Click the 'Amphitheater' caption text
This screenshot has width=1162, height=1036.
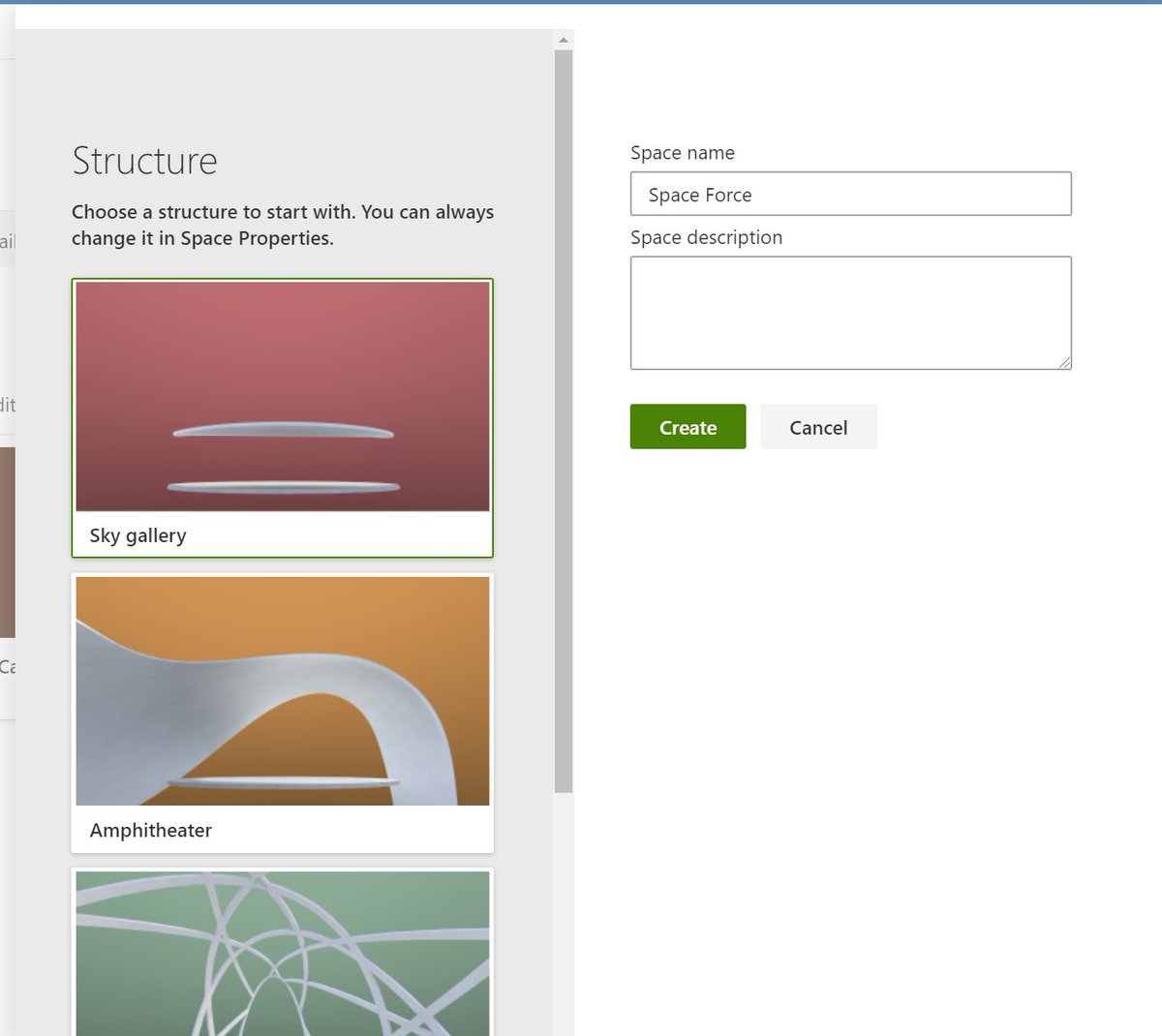pyautogui.click(x=150, y=830)
